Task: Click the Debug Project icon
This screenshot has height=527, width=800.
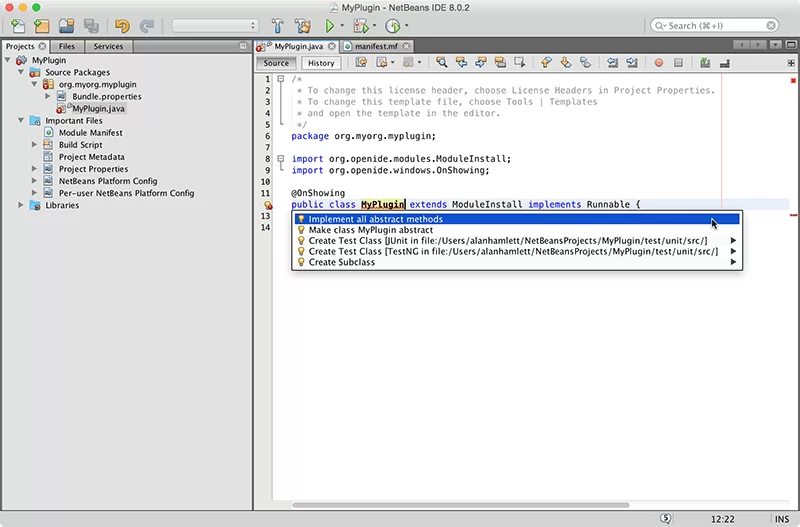Action: pos(361,26)
